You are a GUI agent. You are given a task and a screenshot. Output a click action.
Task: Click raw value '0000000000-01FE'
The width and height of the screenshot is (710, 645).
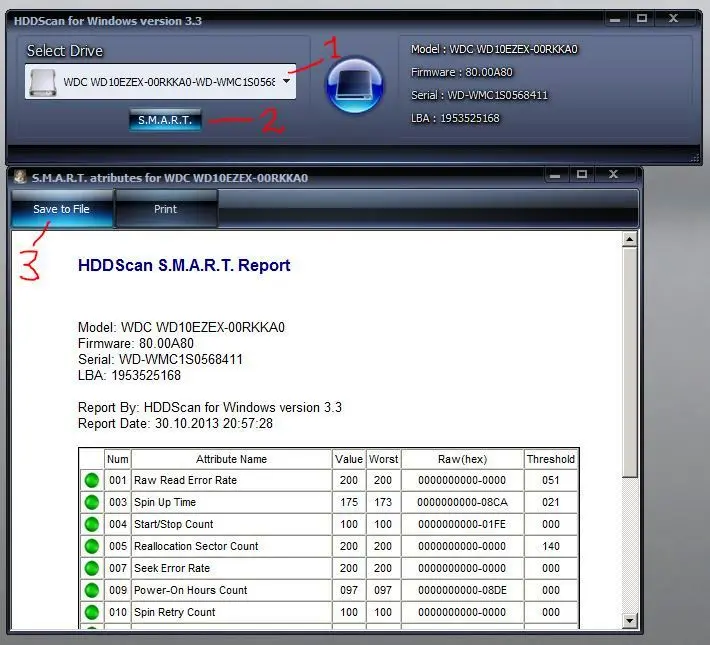(462, 524)
